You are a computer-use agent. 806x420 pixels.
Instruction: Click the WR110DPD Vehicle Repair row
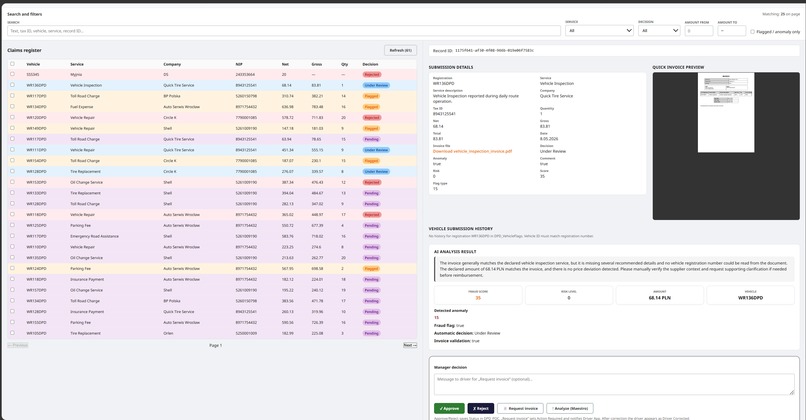(x=212, y=247)
